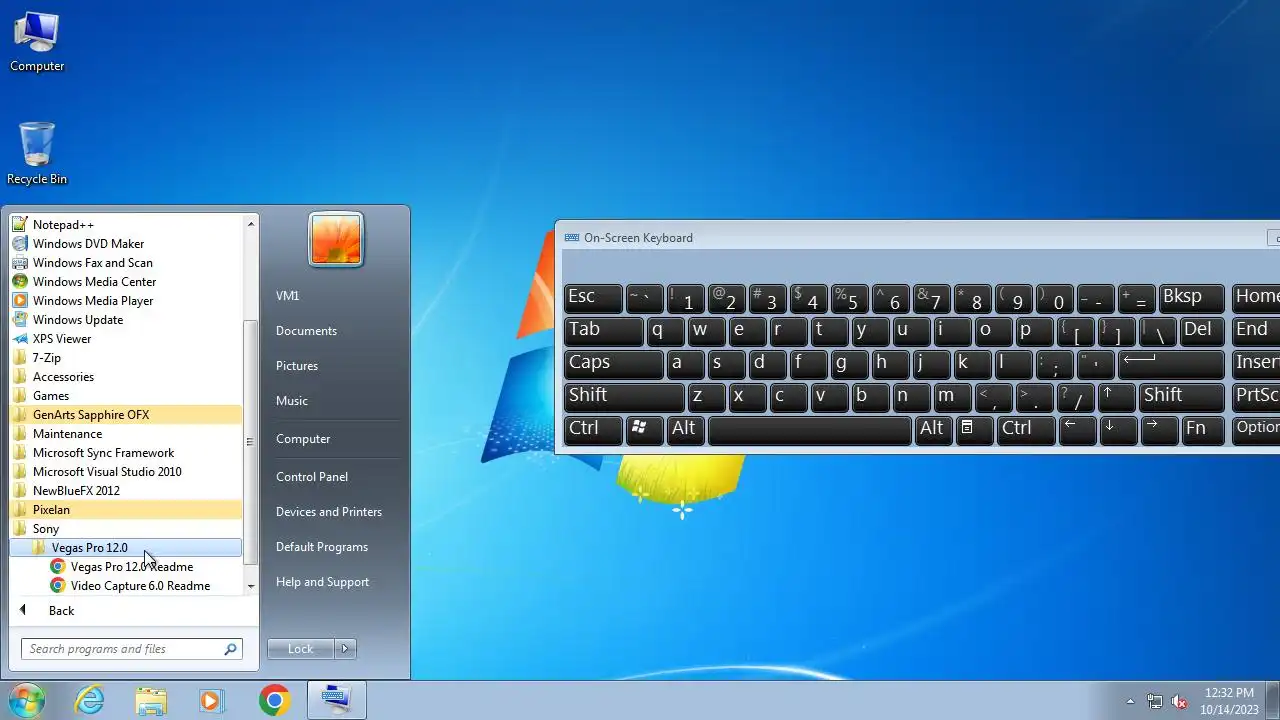Show hidden tray icons arrow
The height and width of the screenshot is (720, 1280).
click(1131, 701)
